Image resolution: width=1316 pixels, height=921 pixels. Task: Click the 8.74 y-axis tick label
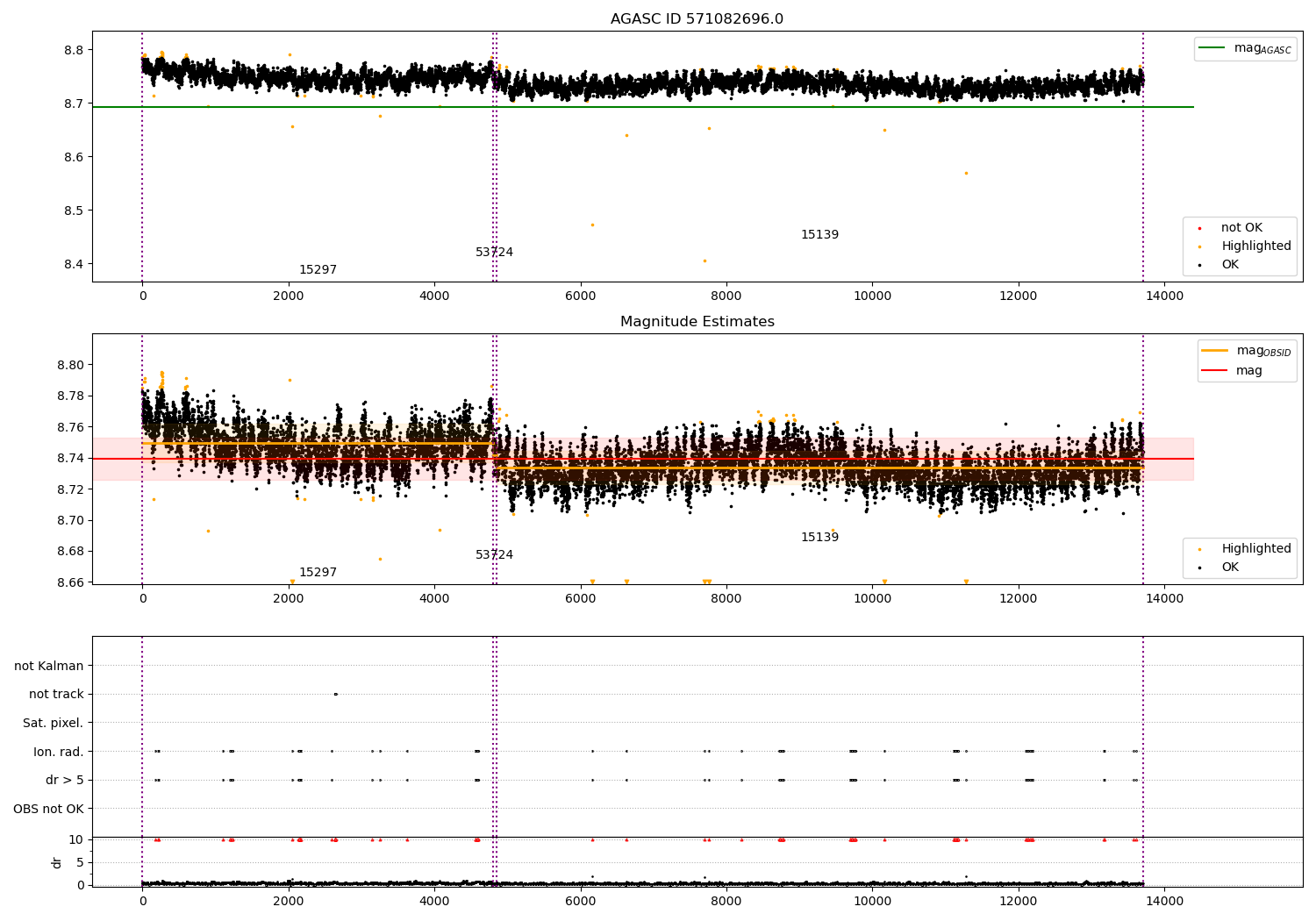(70, 458)
